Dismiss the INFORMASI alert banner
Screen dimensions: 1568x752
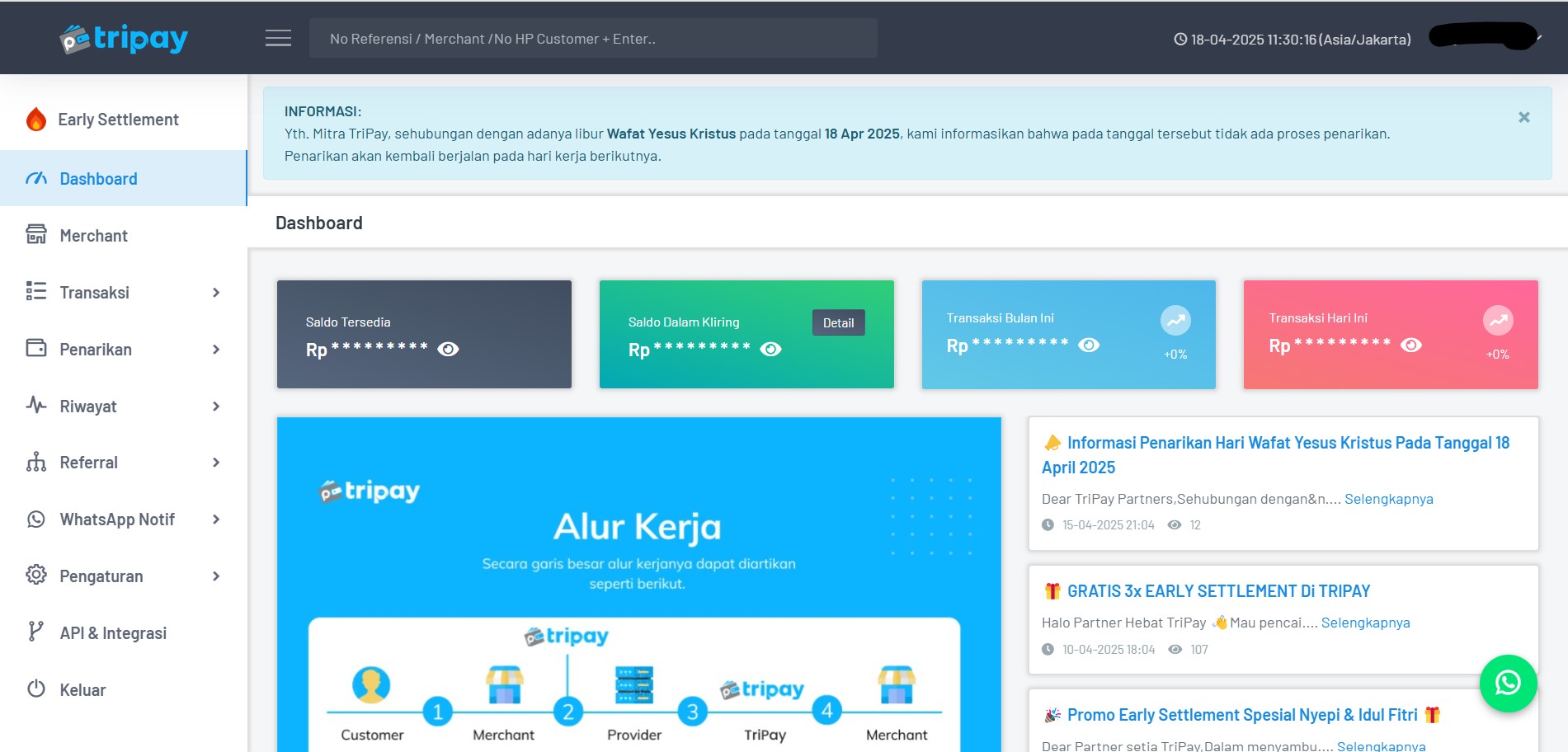coord(1524,118)
